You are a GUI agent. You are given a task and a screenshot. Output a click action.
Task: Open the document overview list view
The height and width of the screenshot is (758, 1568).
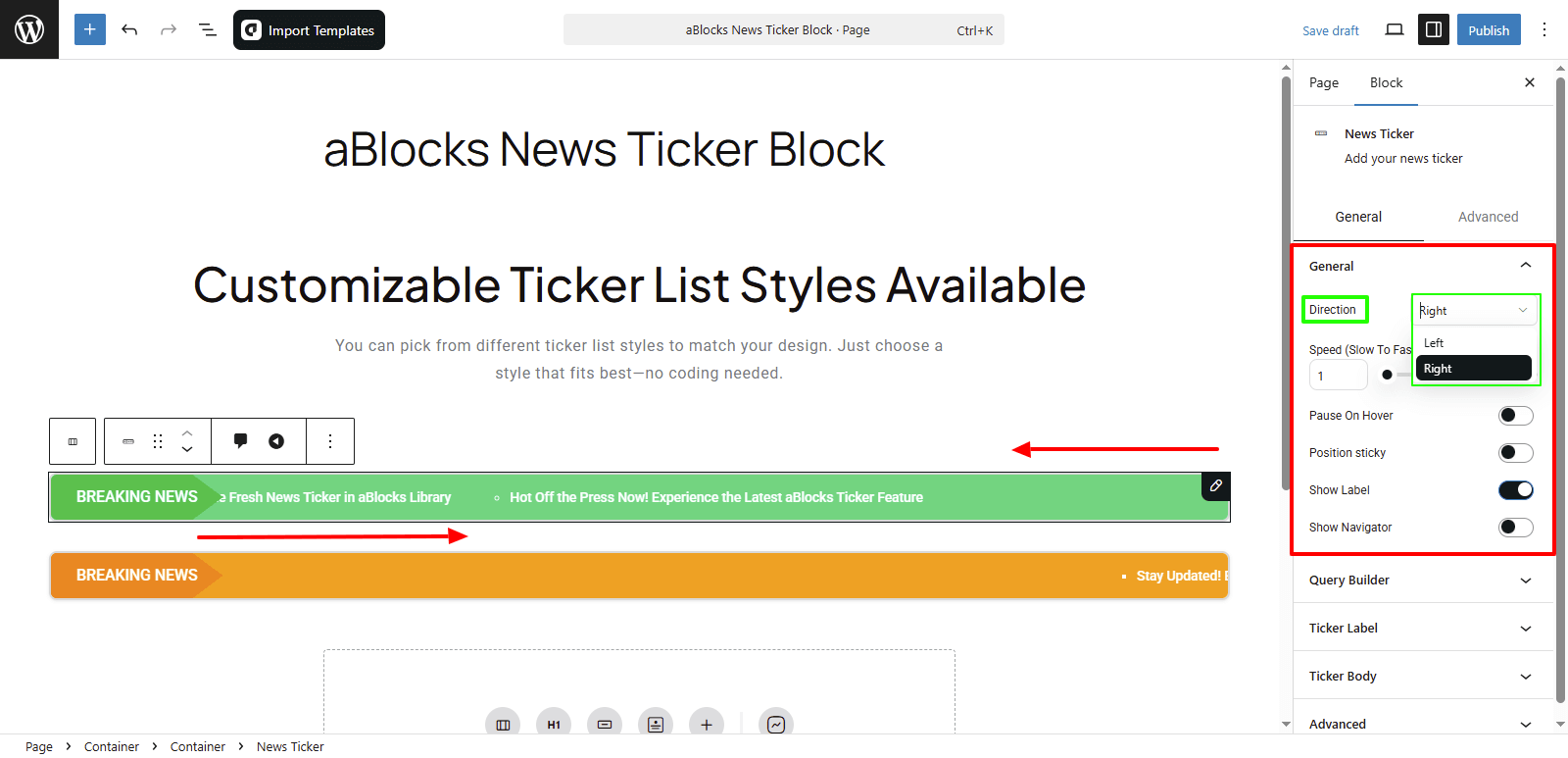[208, 29]
